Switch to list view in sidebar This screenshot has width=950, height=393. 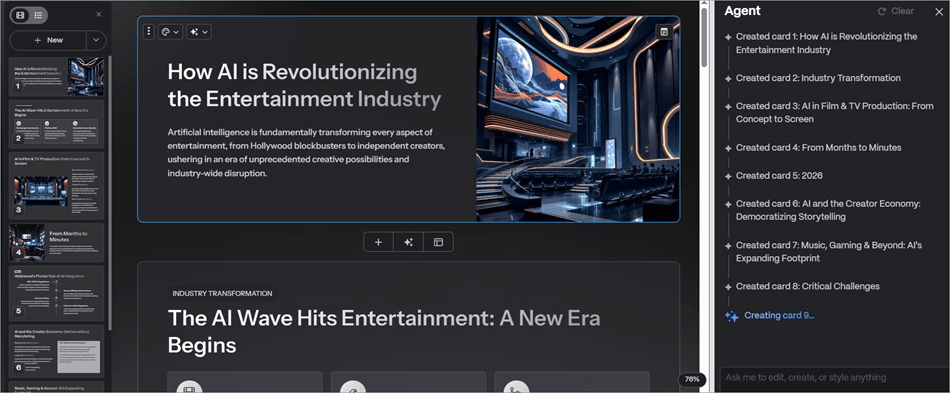(38, 15)
